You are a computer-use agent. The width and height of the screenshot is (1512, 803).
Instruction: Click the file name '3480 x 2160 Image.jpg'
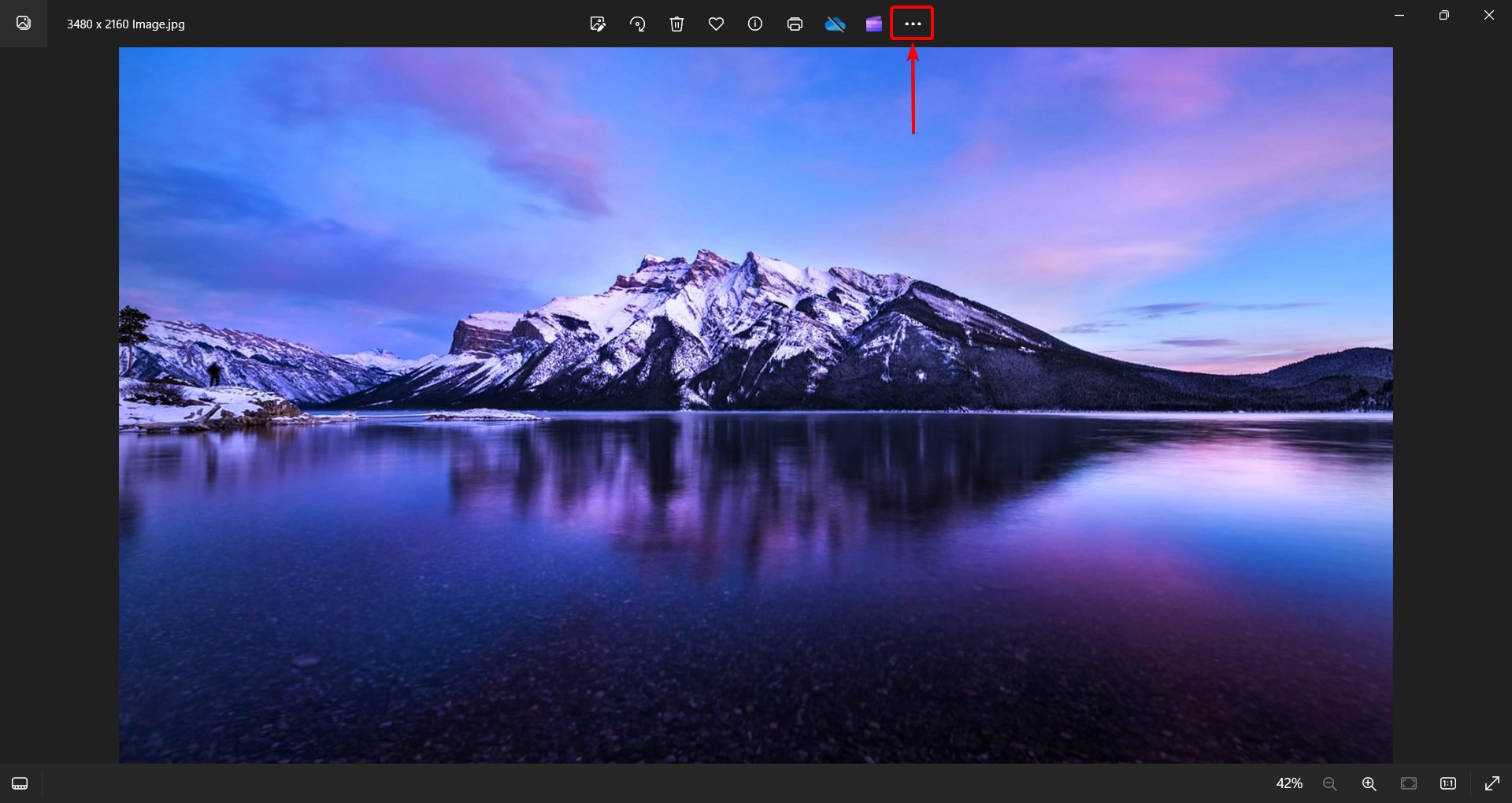tap(126, 24)
